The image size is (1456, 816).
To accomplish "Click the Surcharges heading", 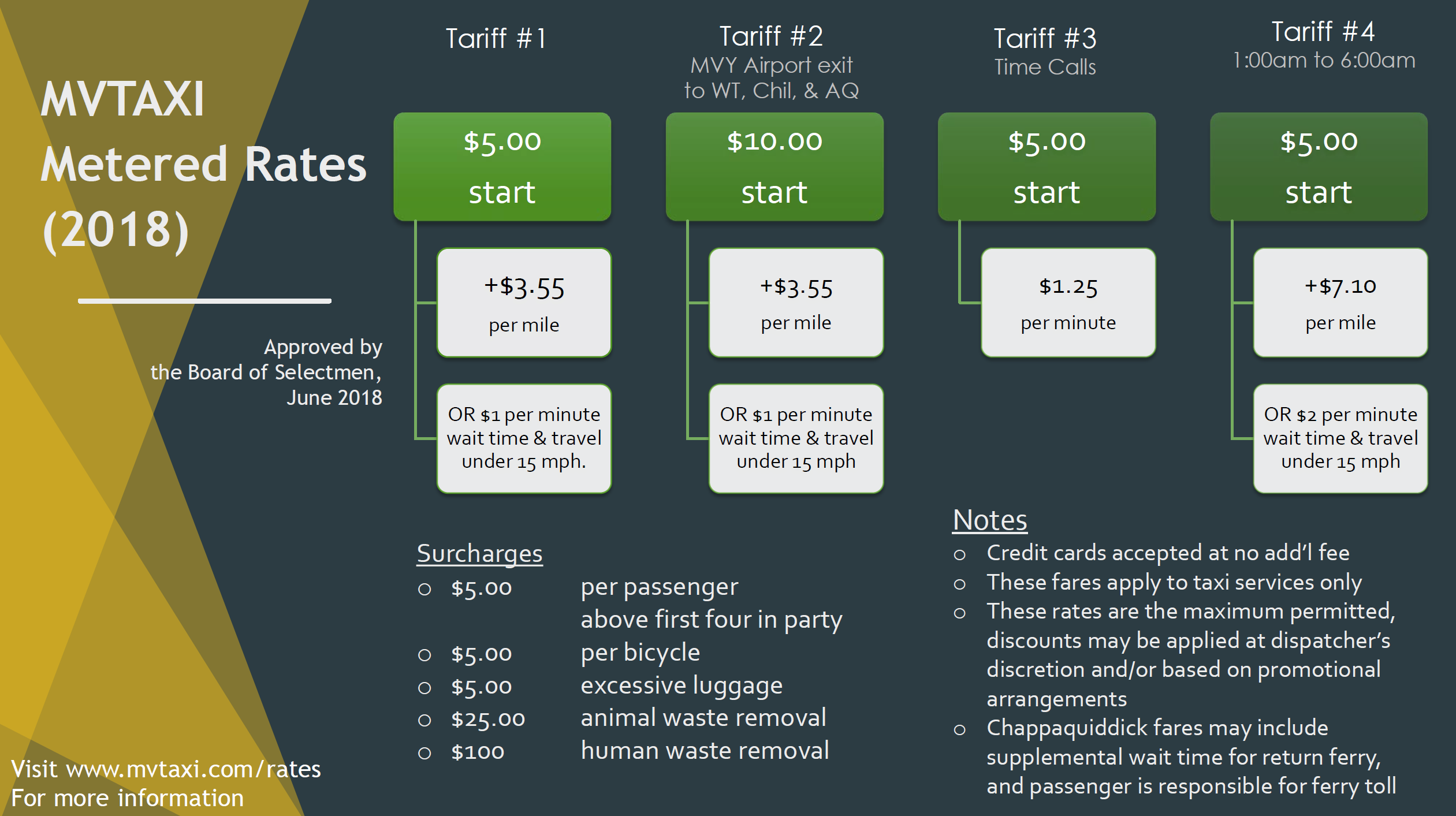I will pos(479,554).
